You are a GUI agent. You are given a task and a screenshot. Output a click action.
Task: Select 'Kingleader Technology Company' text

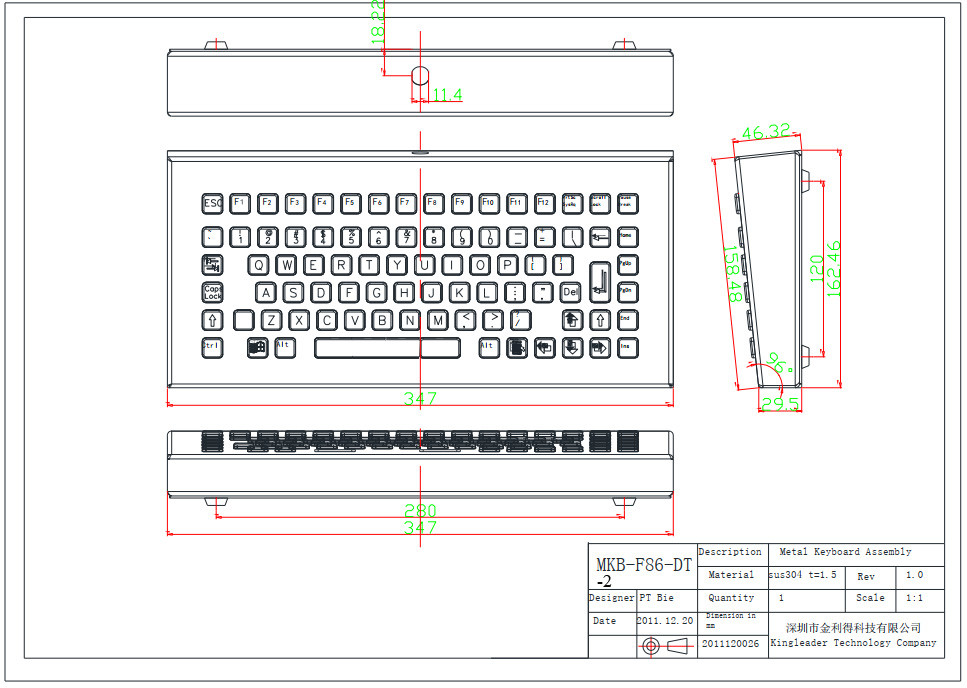click(854, 642)
